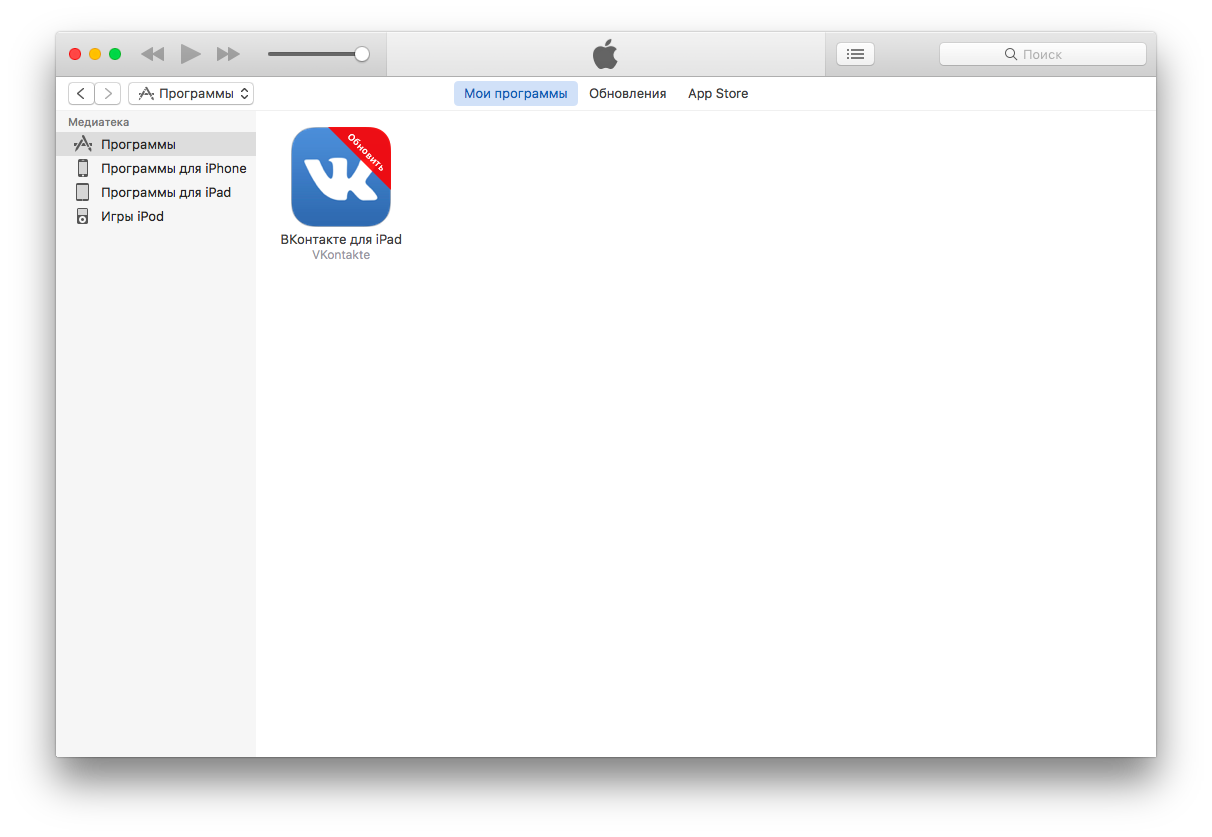Select Игры iPod in the sidebar

156,216
